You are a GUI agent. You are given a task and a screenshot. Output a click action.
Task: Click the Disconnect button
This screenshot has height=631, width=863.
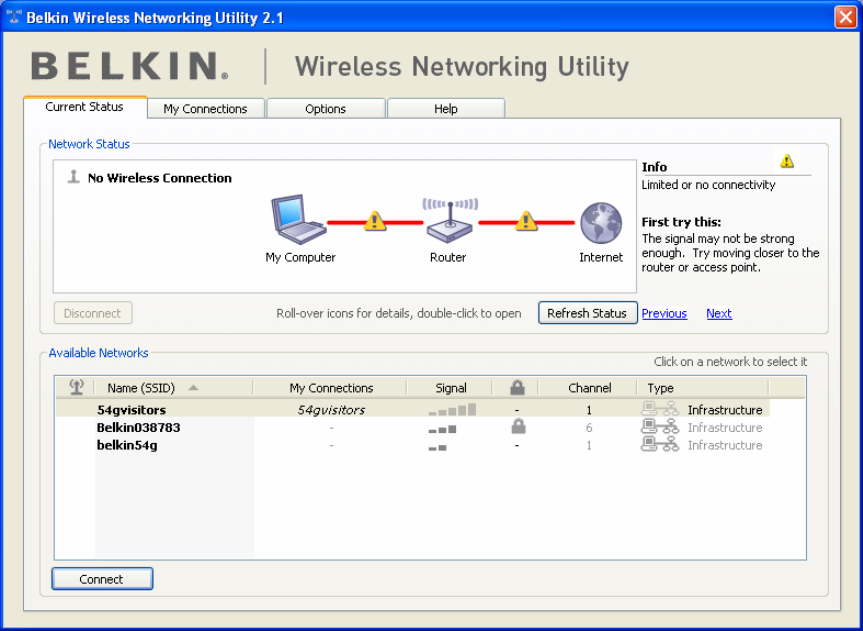[92, 313]
